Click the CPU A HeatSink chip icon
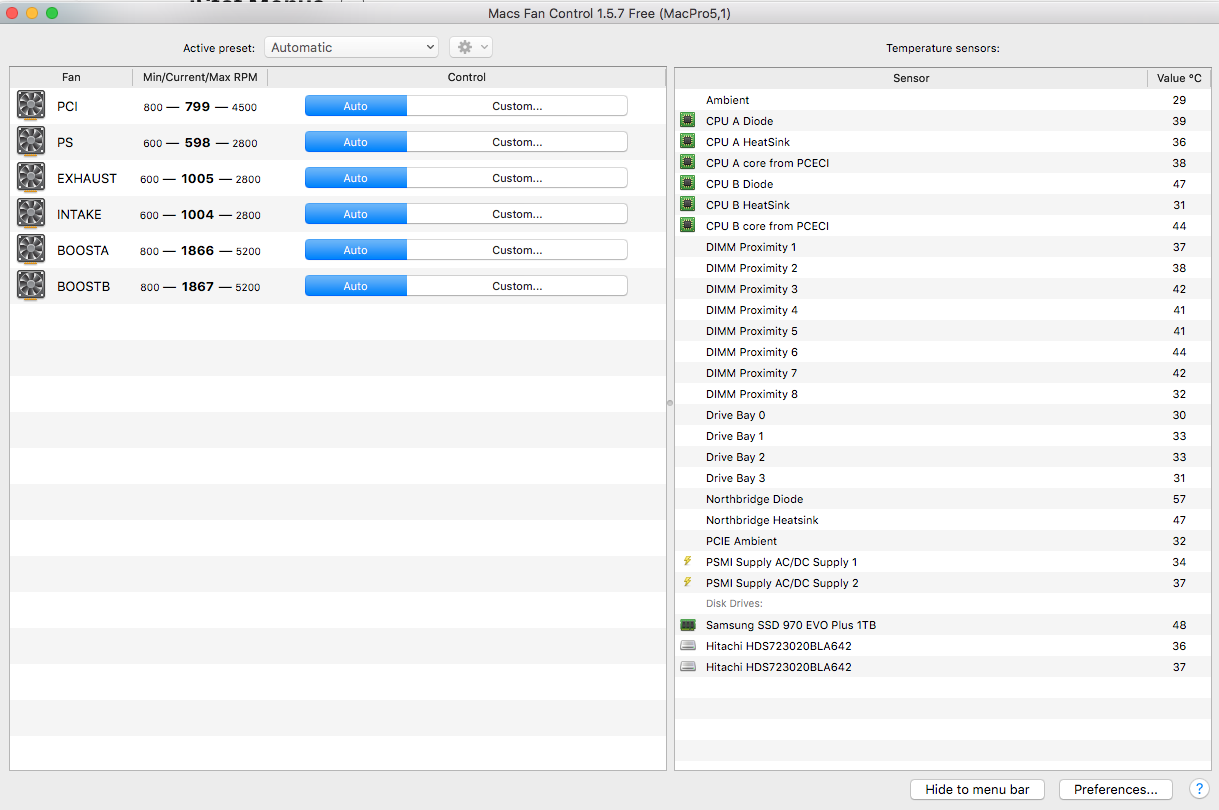Image resolution: width=1219 pixels, height=810 pixels. [687, 141]
